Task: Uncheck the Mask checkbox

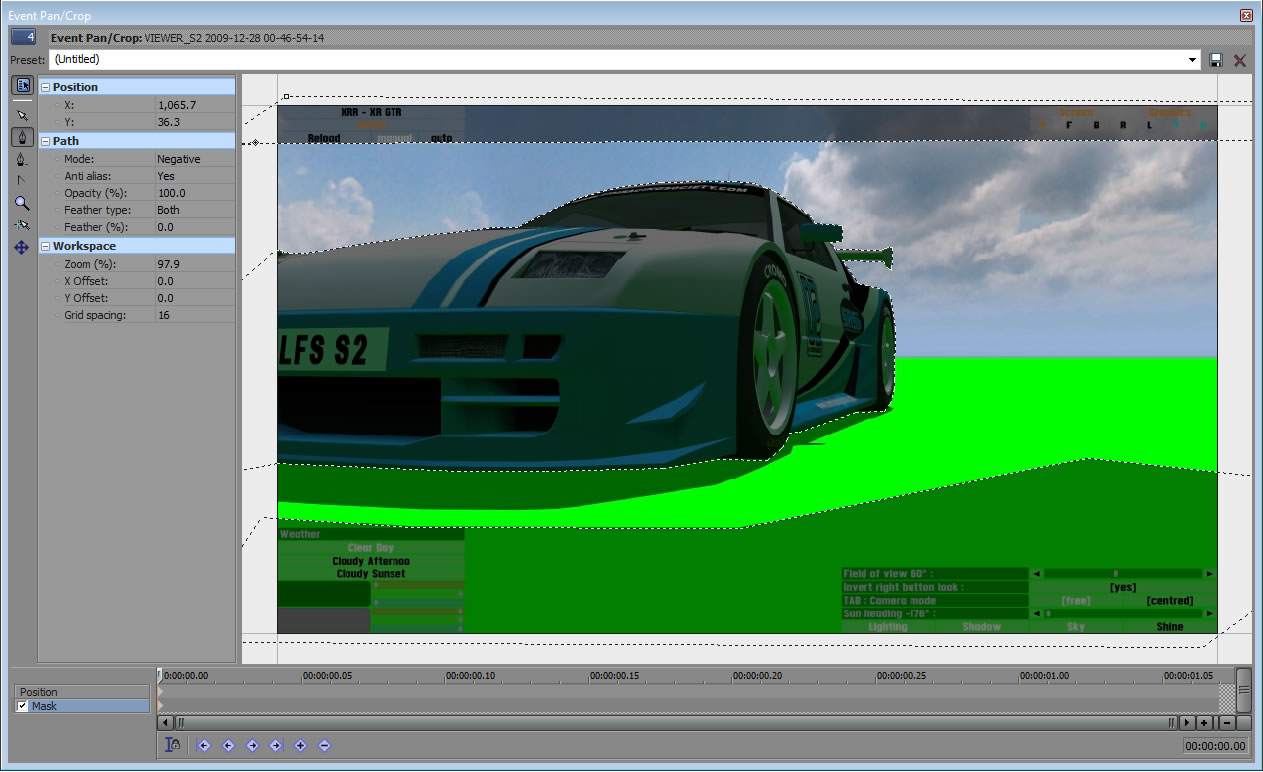Action: coord(23,706)
